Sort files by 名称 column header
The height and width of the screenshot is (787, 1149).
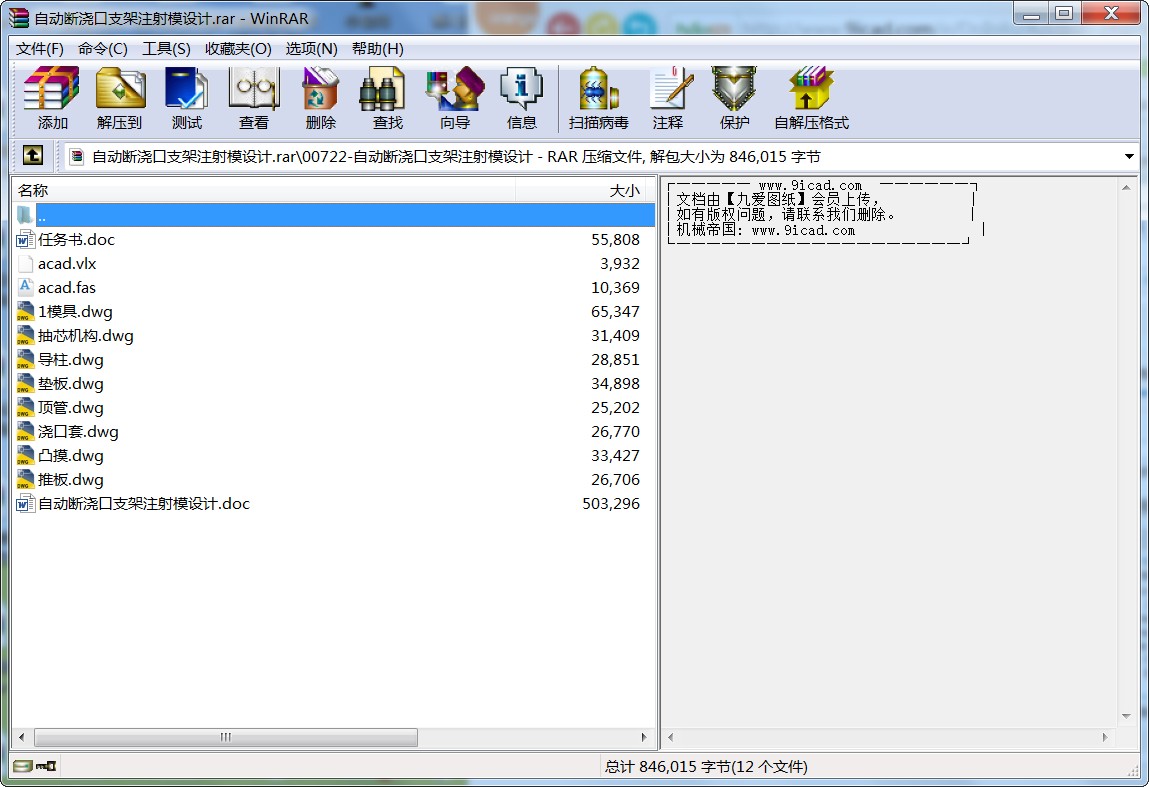tap(262, 190)
